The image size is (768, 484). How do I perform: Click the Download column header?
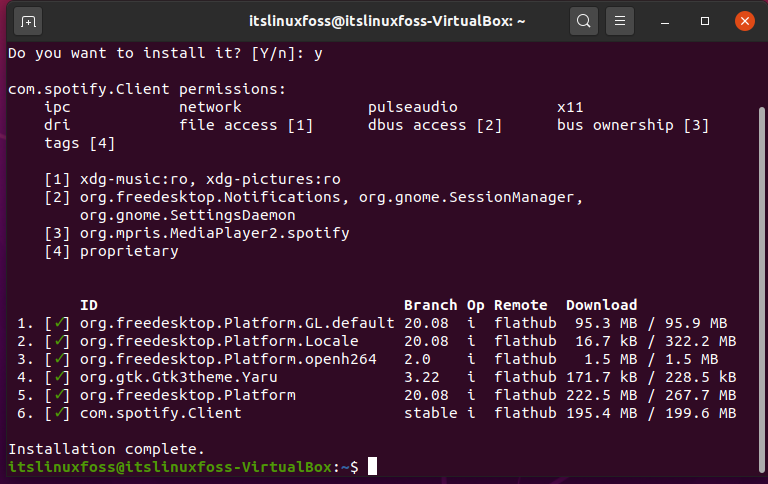601,305
